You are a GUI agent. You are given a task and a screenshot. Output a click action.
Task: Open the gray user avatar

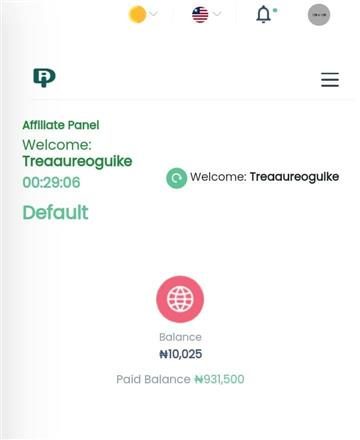319,15
